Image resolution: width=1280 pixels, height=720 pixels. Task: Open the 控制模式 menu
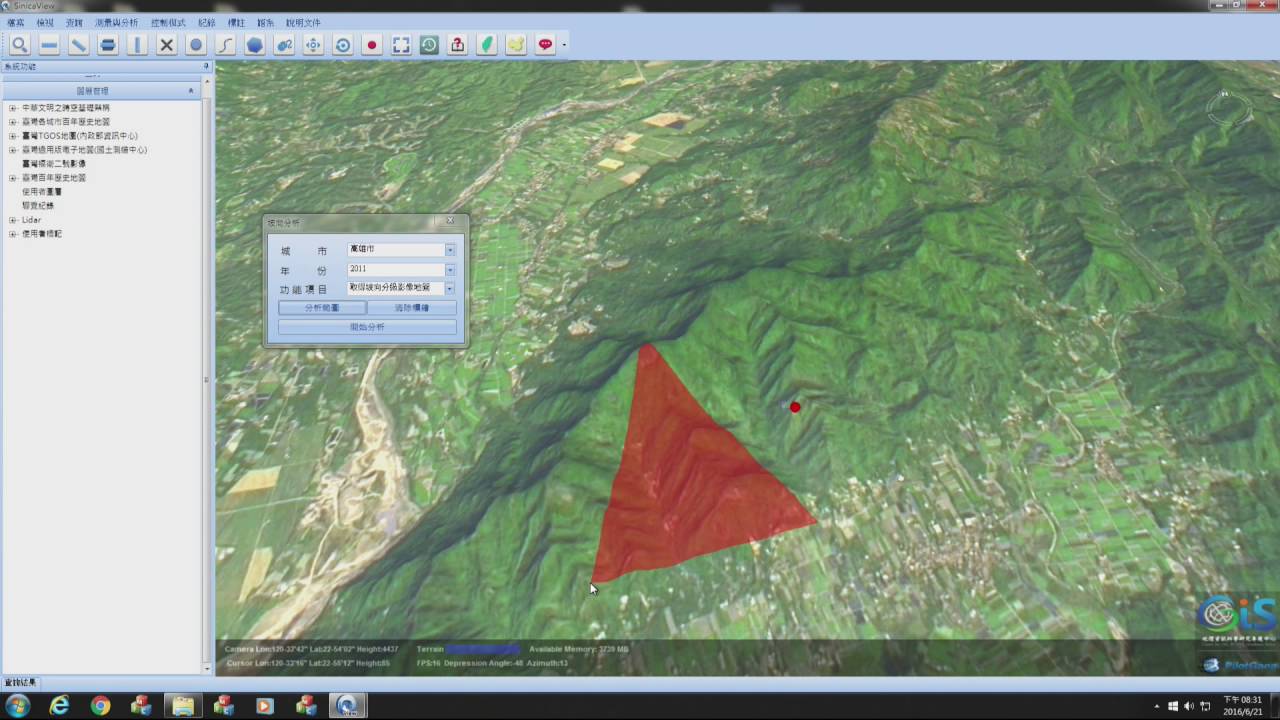pyautogui.click(x=168, y=22)
